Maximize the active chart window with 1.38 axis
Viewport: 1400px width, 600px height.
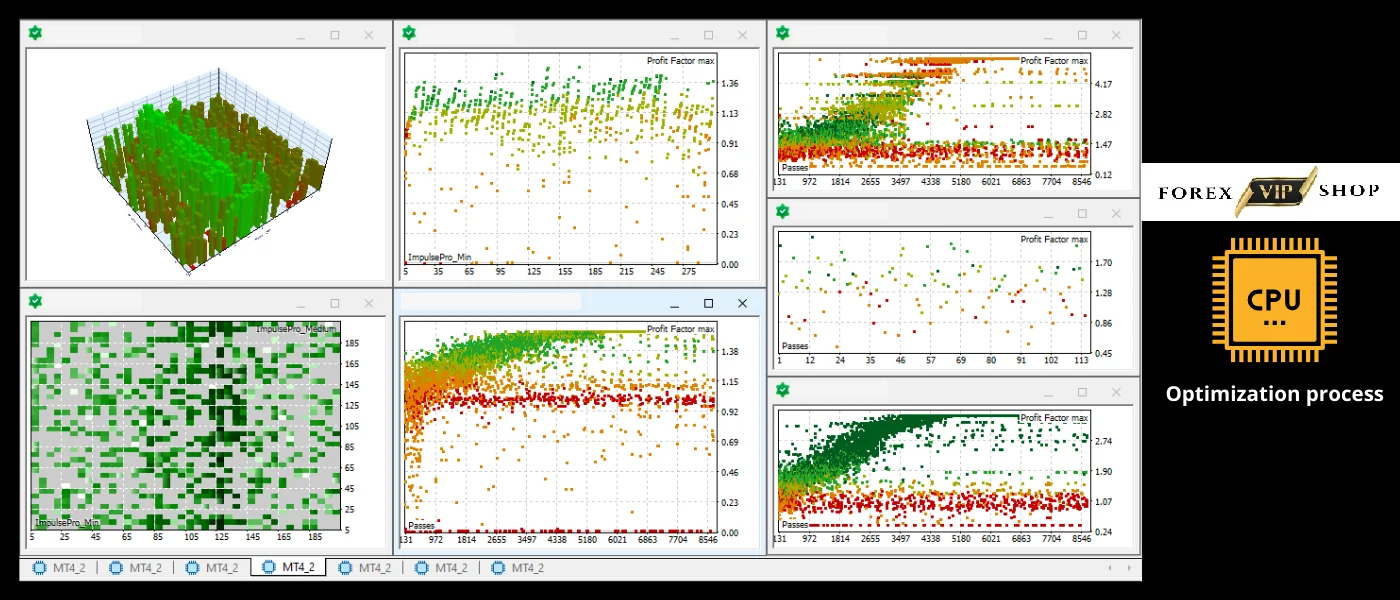tap(708, 303)
